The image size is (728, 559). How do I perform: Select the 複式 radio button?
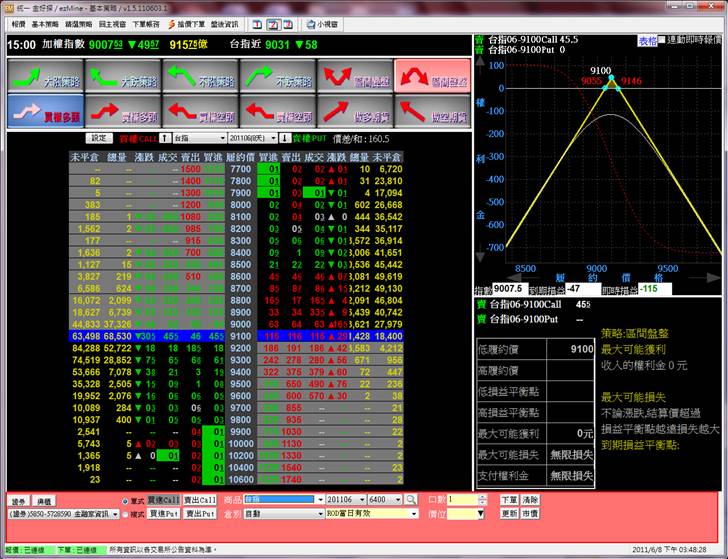[124, 513]
